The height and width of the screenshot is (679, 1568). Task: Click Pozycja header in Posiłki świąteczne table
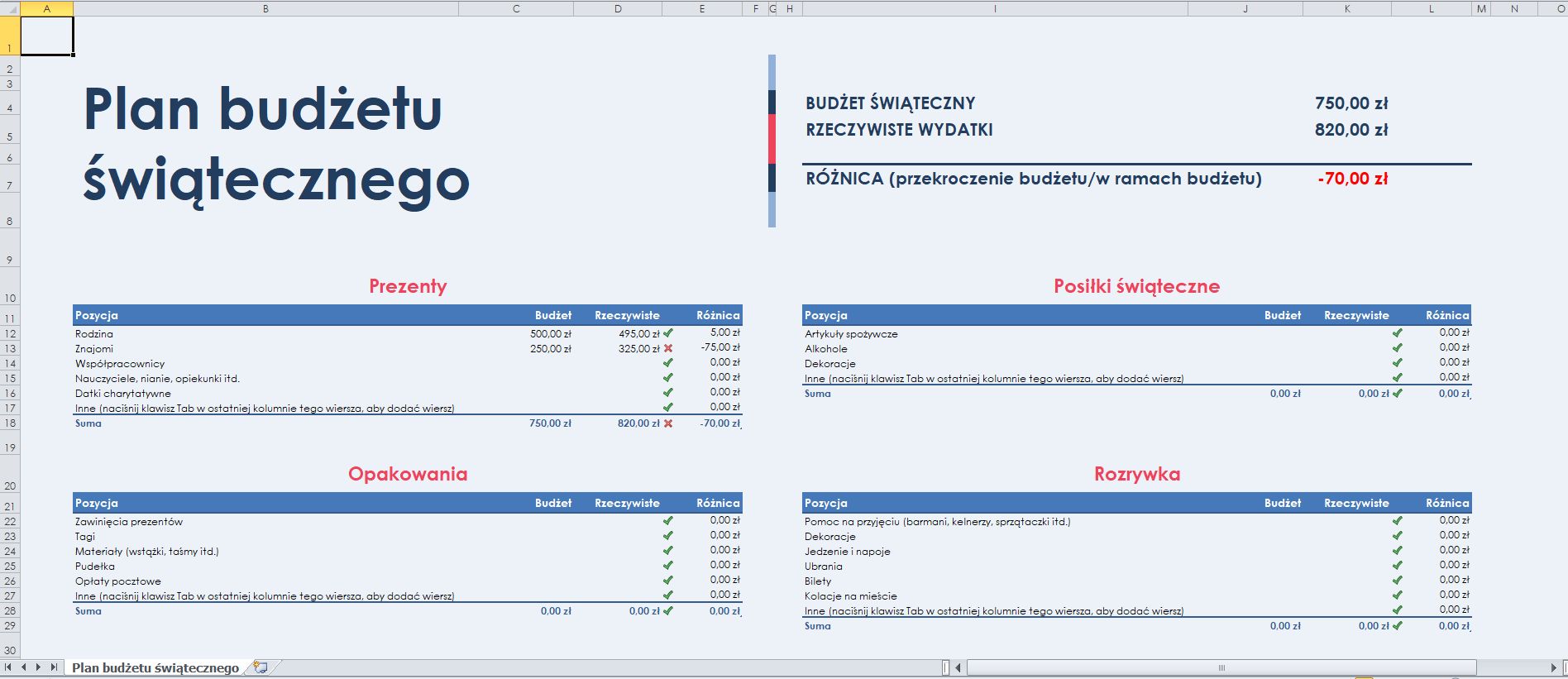(826, 315)
